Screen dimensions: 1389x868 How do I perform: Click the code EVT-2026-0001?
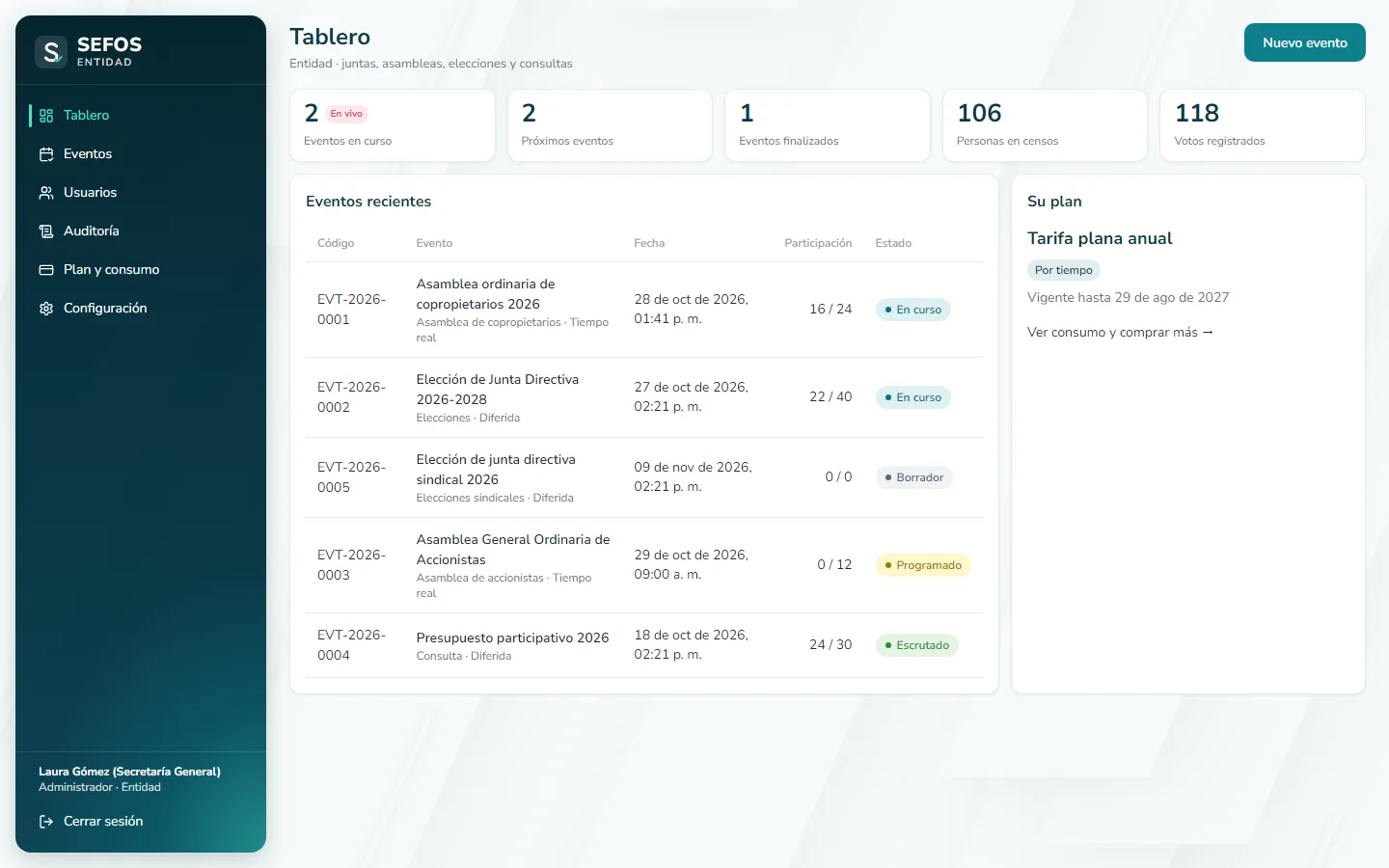pos(351,310)
